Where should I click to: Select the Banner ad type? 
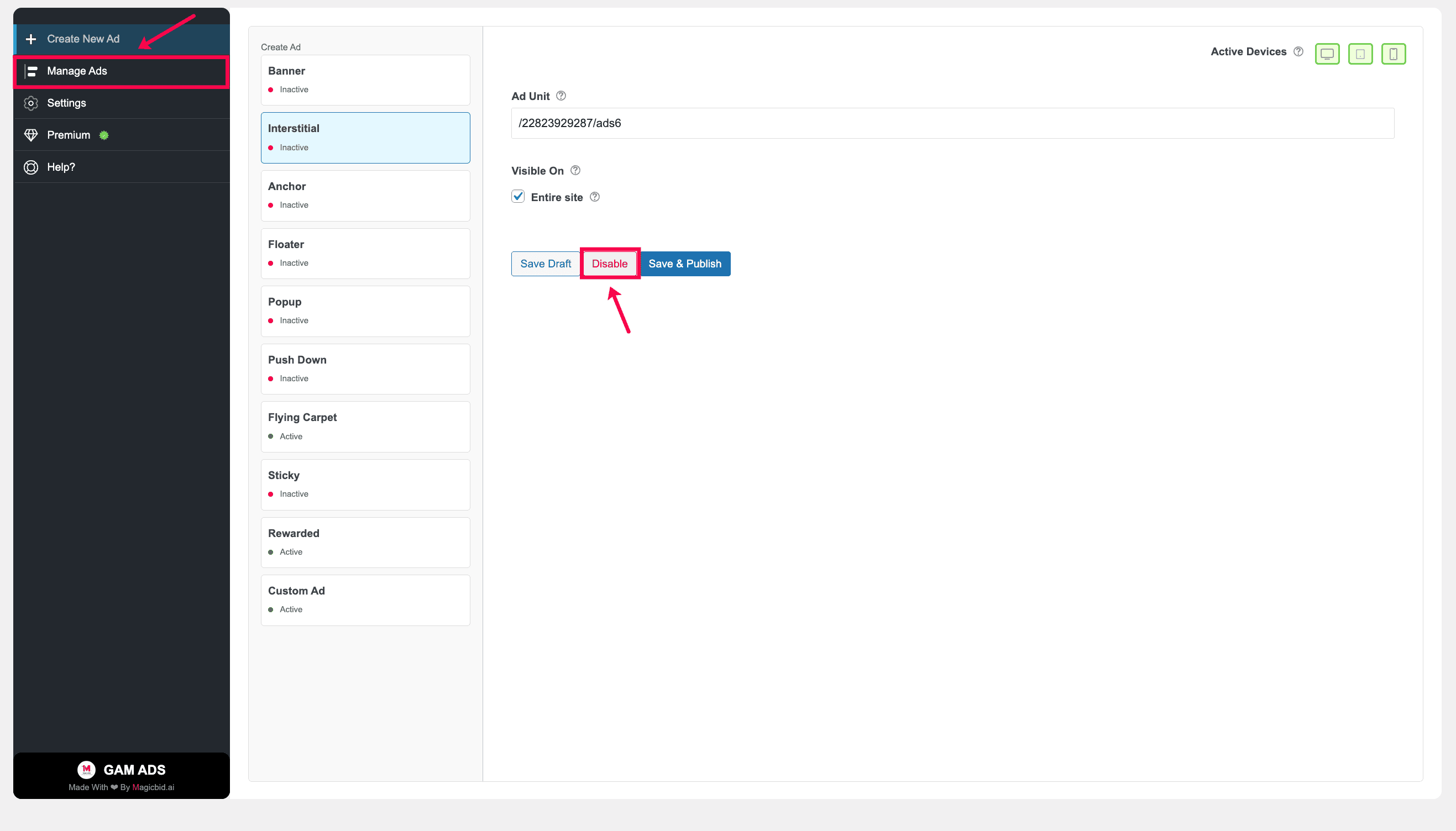click(x=365, y=80)
